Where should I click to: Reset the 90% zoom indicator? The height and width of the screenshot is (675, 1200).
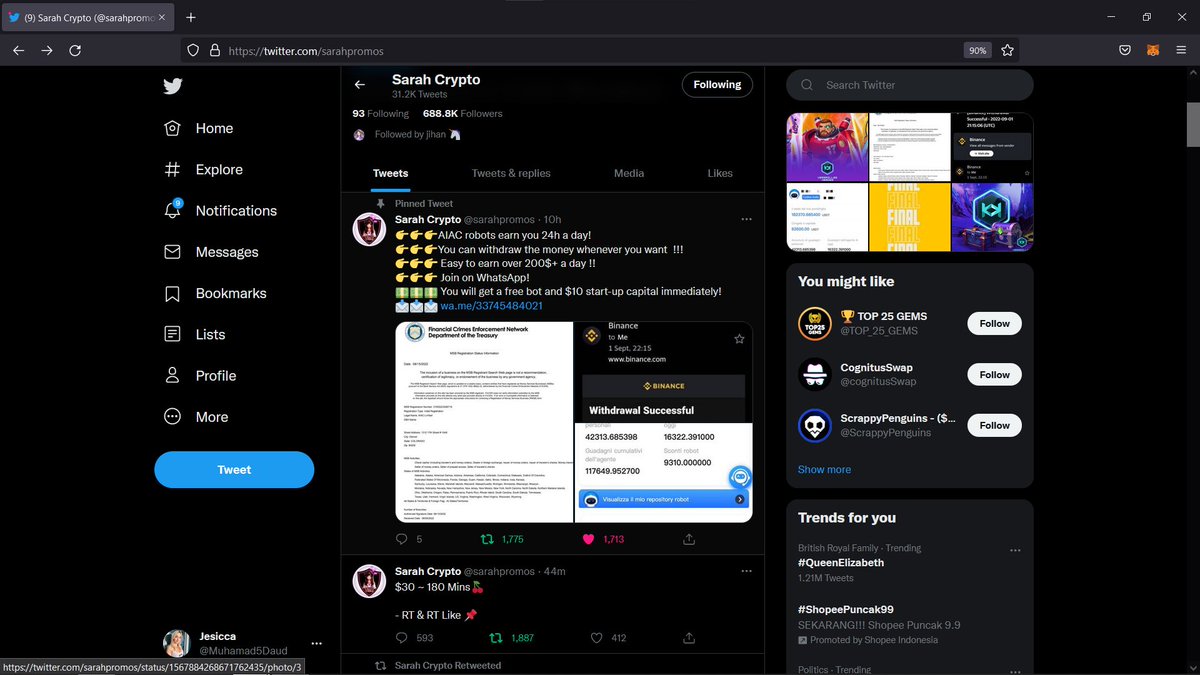tap(978, 50)
